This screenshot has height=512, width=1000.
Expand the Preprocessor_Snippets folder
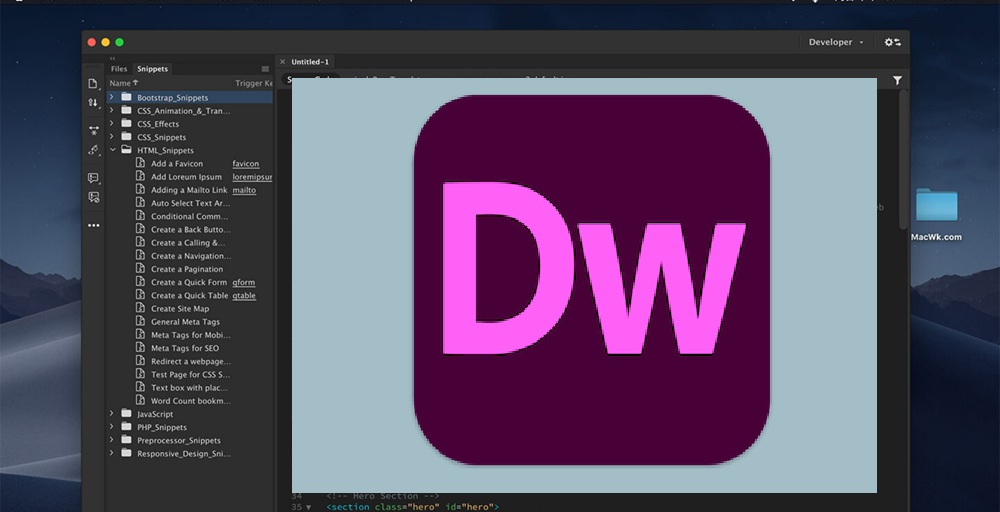click(112, 440)
